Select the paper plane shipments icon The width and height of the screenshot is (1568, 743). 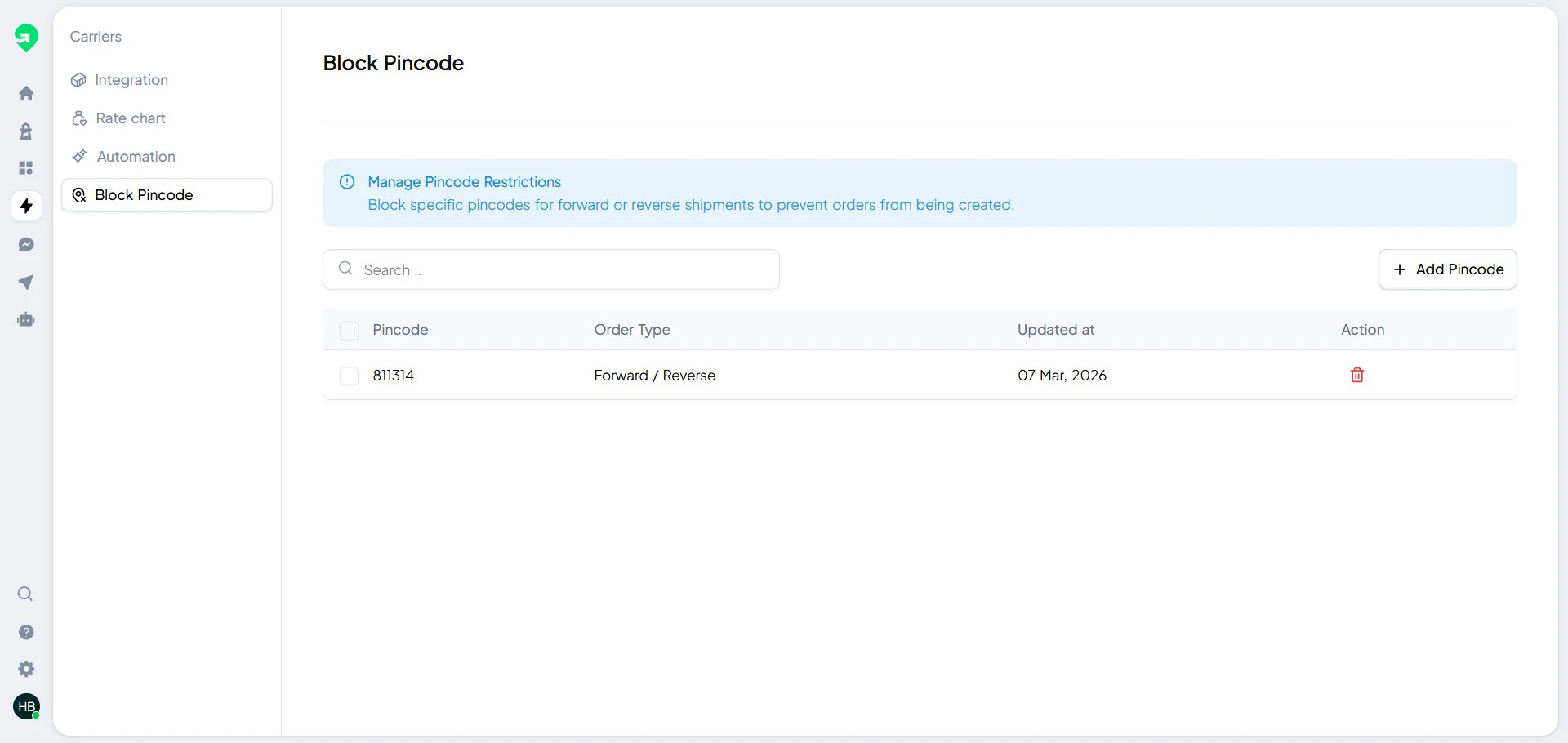26,282
